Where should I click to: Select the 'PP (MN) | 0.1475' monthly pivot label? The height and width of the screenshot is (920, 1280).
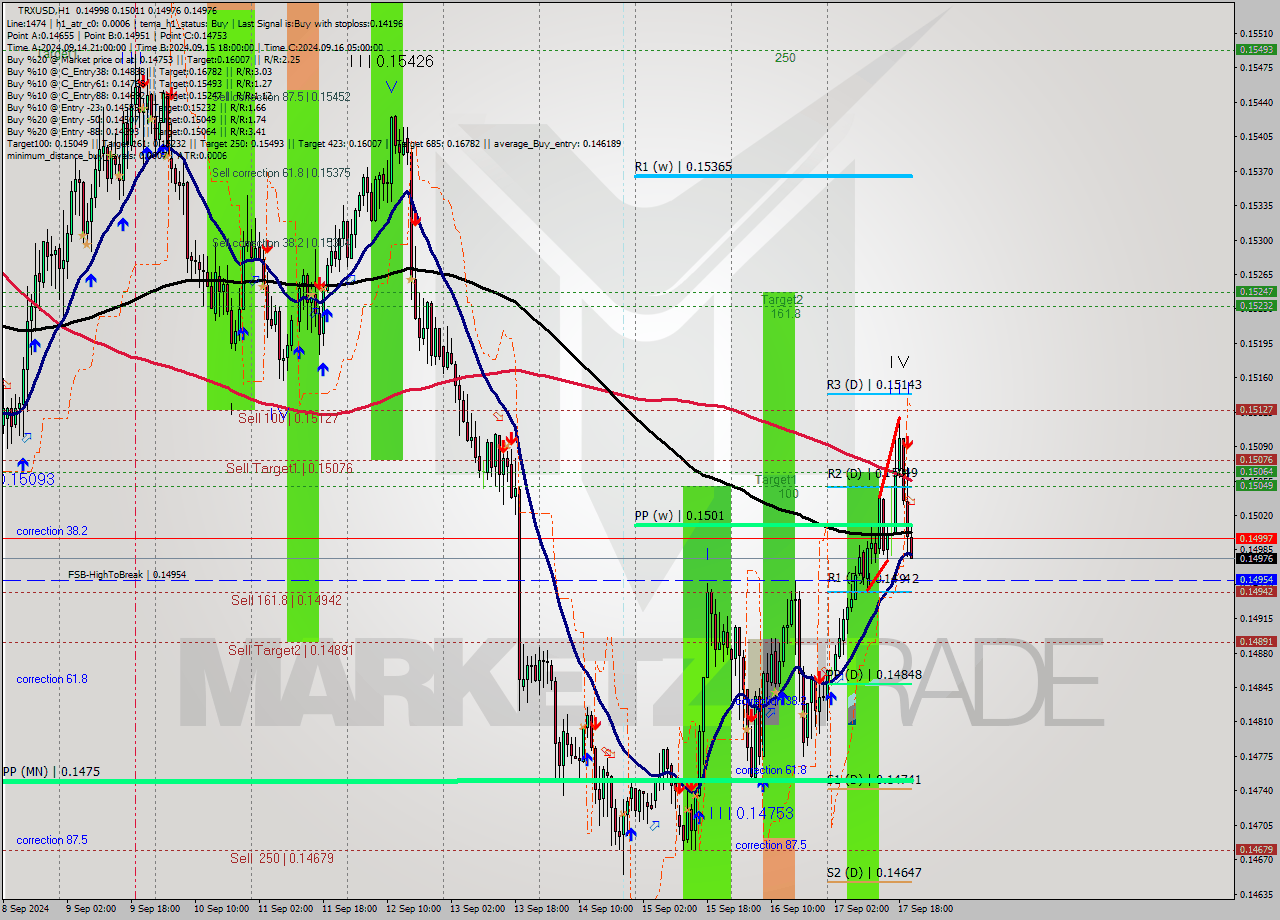click(51, 772)
